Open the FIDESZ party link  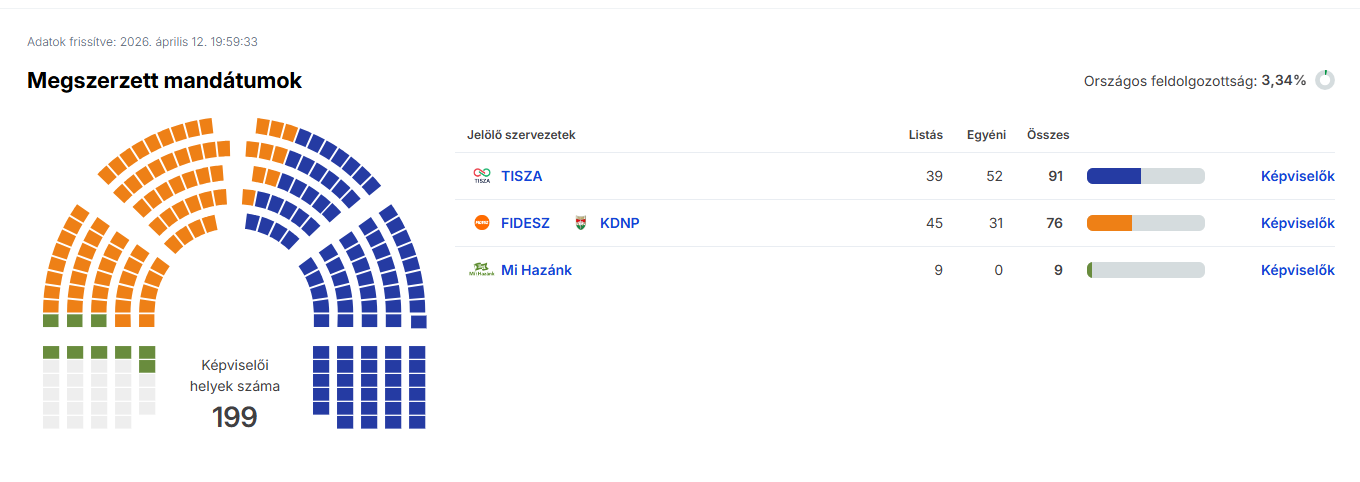click(x=525, y=223)
